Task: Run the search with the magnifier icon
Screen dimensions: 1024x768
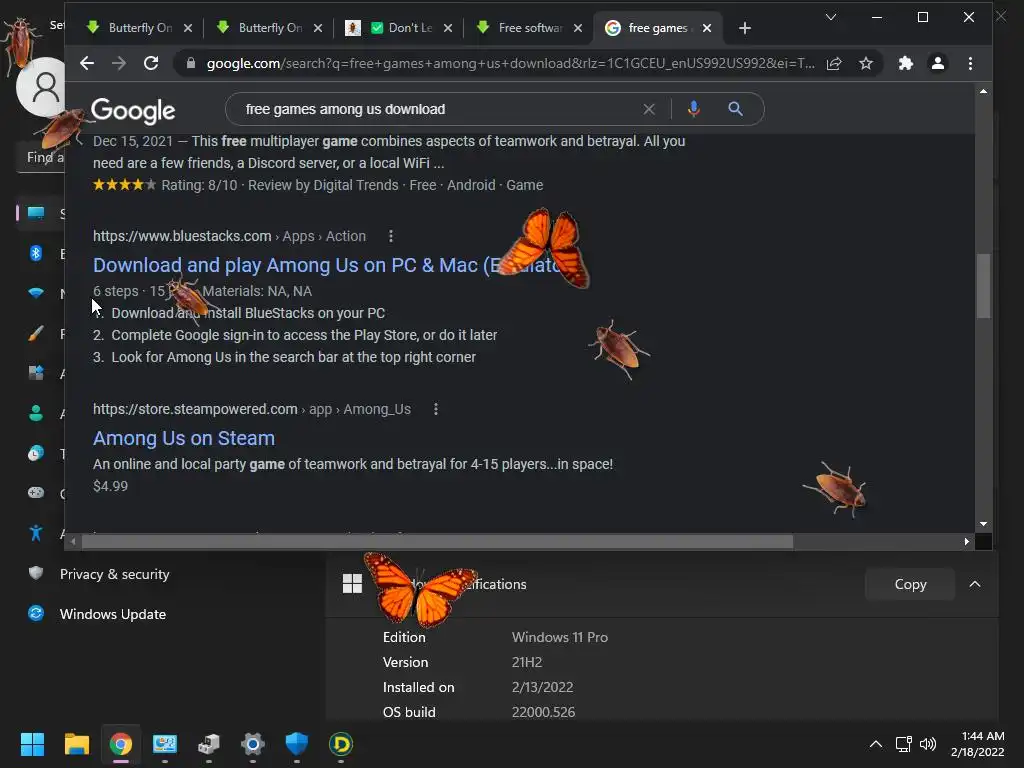Action: [735, 109]
